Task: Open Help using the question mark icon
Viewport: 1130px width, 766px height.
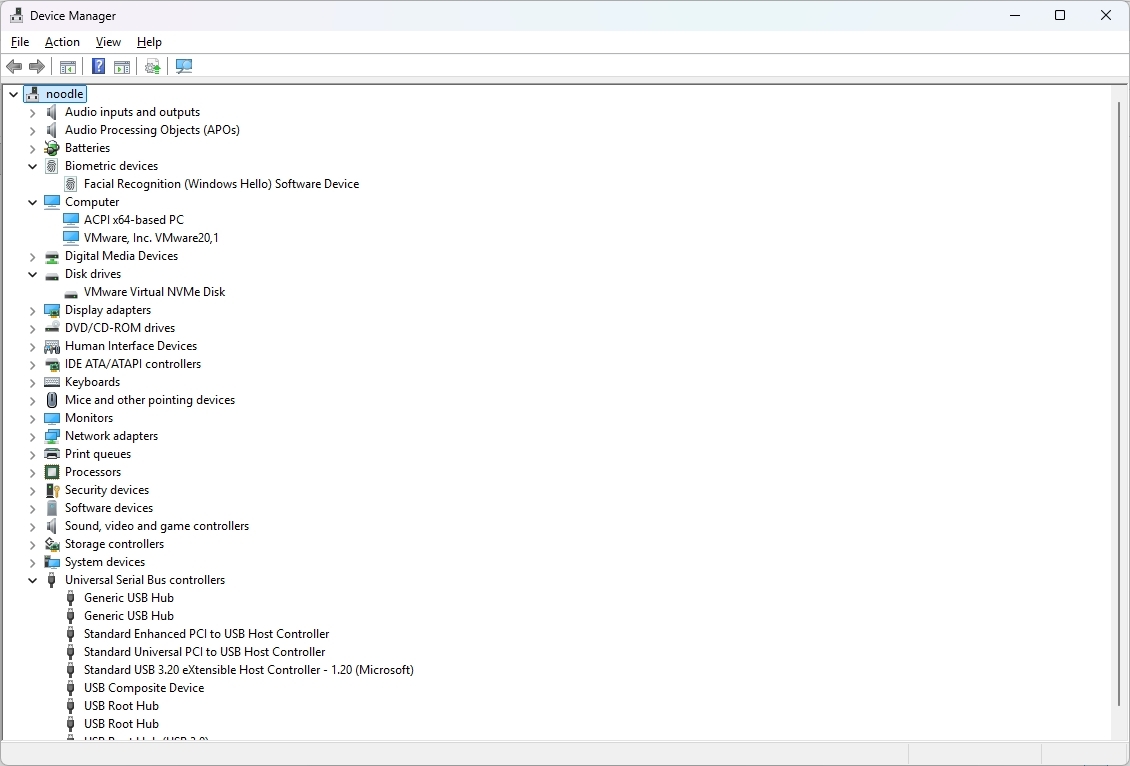Action: tap(98, 66)
